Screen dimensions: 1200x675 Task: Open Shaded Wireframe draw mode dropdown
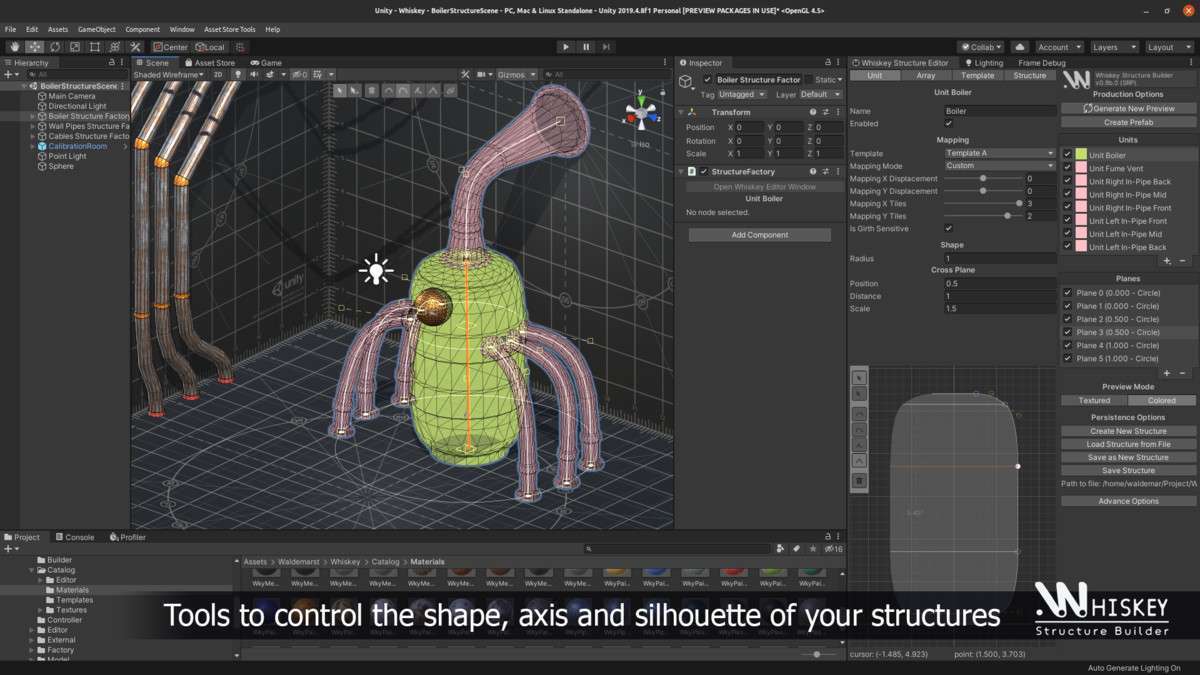[169, 75]
